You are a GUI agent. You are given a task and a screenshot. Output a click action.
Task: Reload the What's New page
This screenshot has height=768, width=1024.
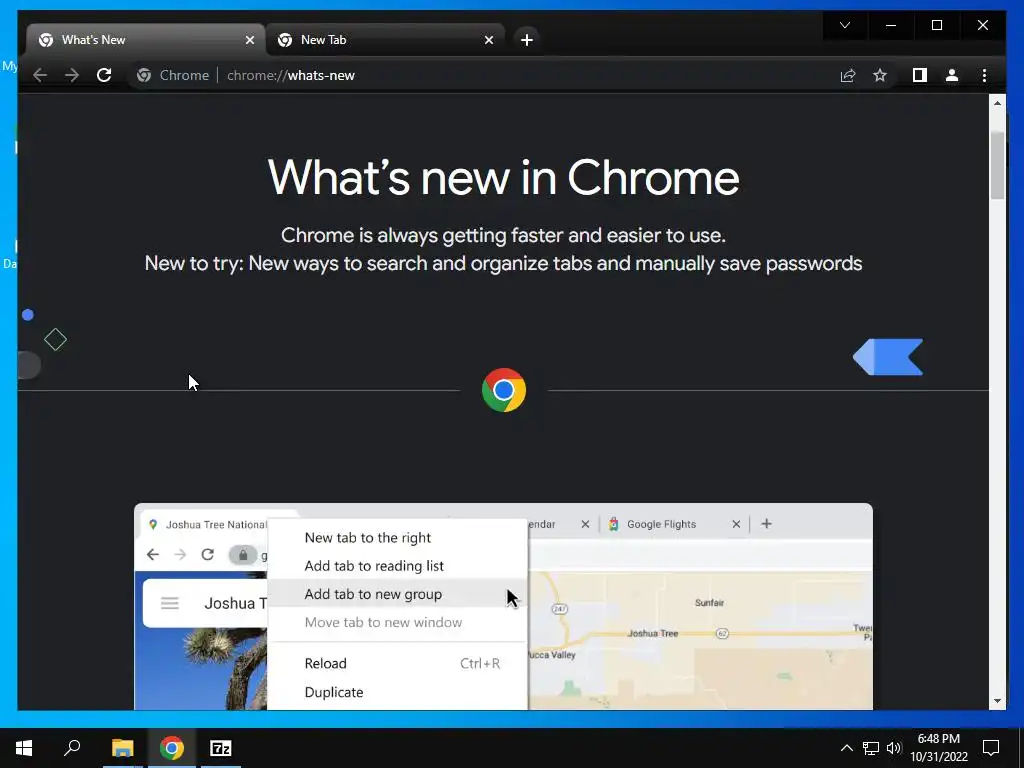(104, 75)
